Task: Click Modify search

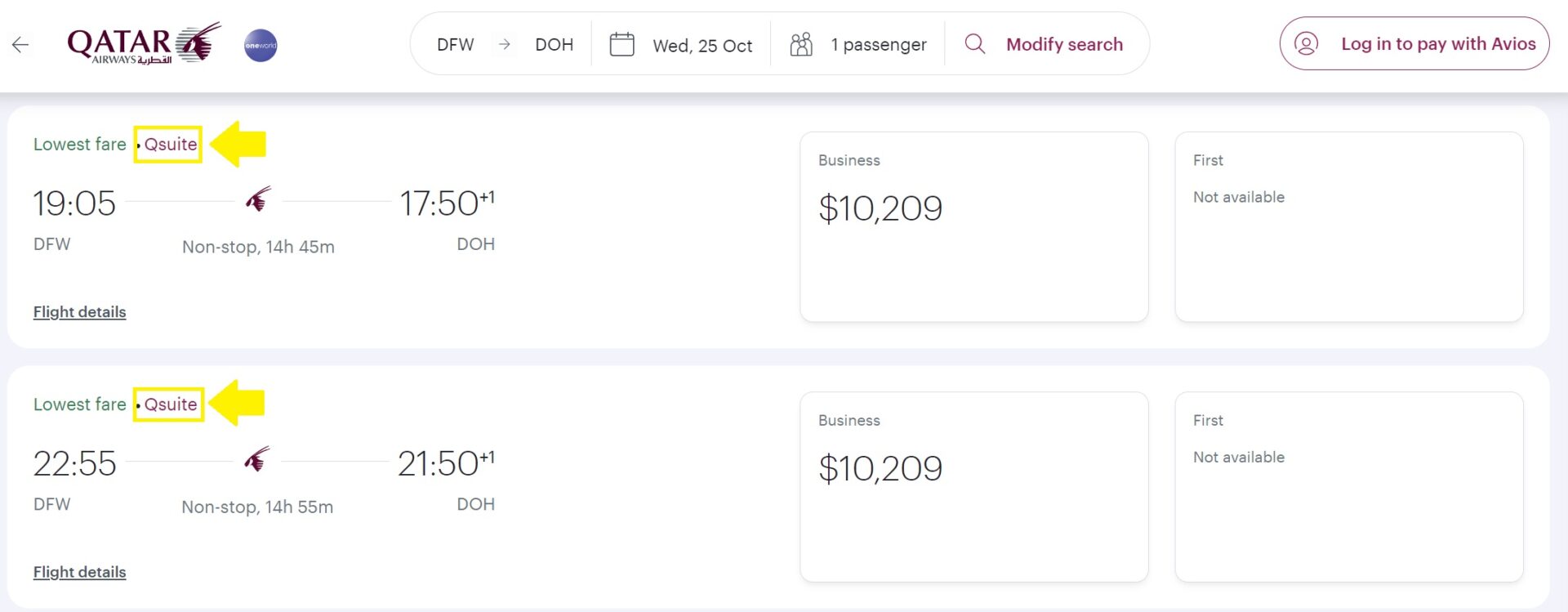Action: click(x=1063, y=44)
